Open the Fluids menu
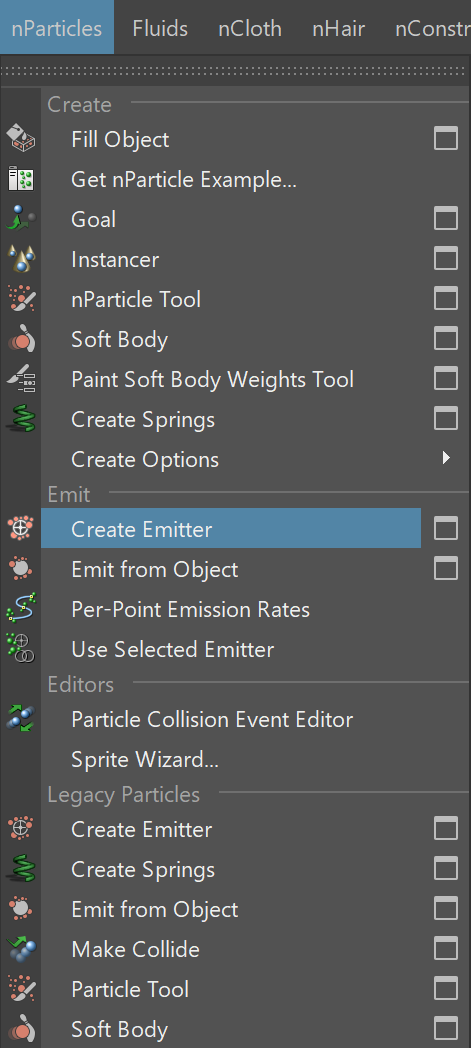Screen dimensions: 471x1048 pyautogui.click(x=160, y=29)
